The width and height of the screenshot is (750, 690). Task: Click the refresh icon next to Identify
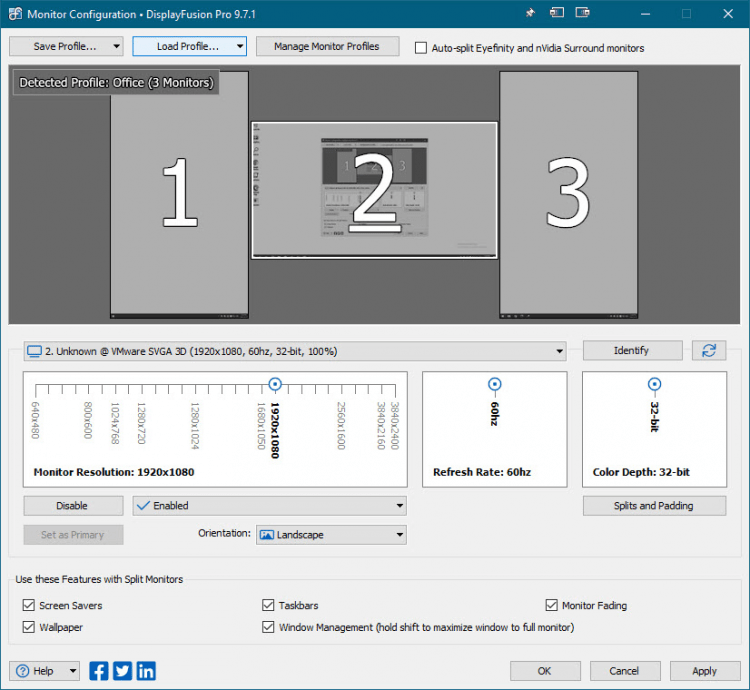click(x=709, y=350)
